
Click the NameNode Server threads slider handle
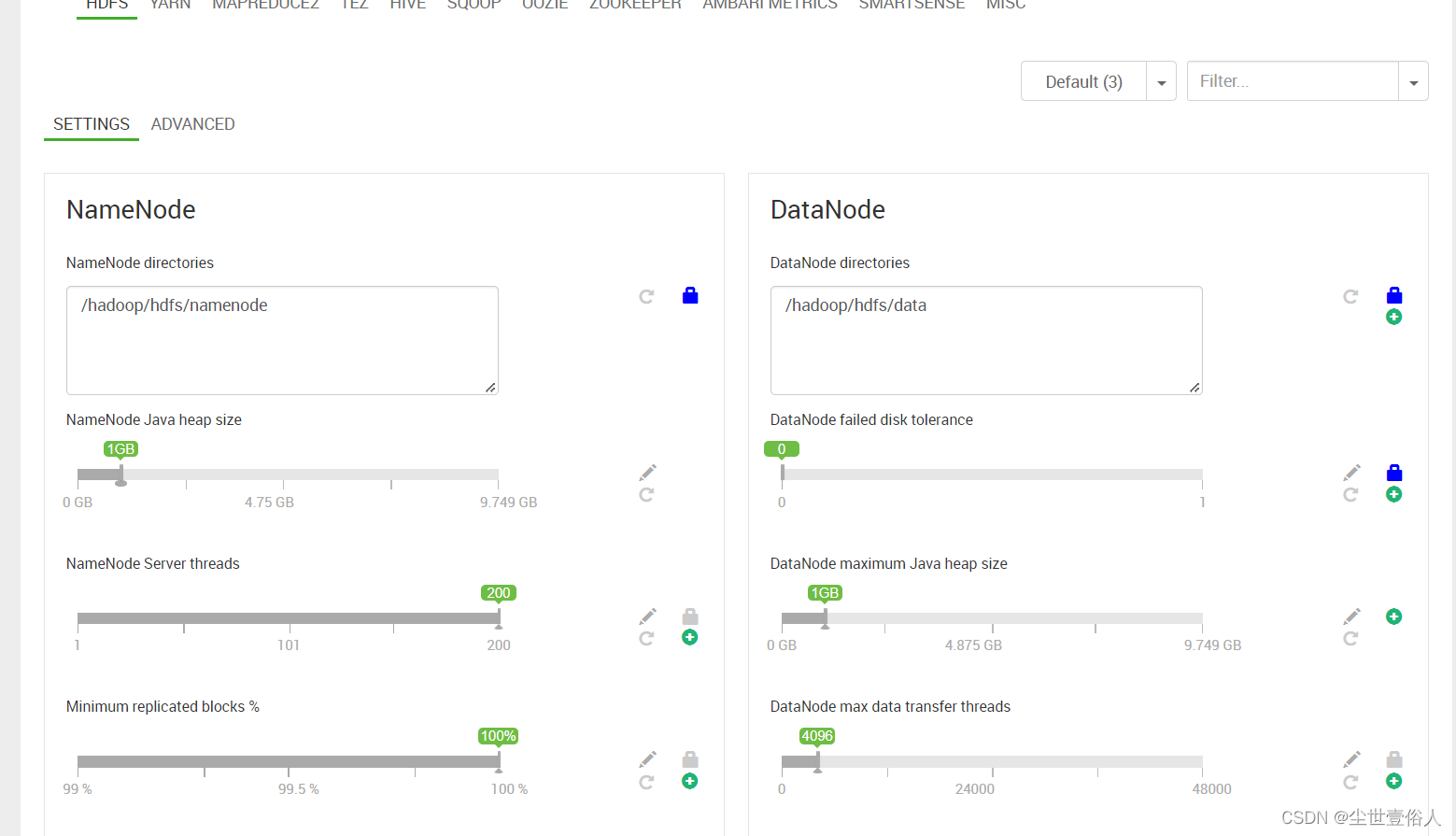point(499,618)
